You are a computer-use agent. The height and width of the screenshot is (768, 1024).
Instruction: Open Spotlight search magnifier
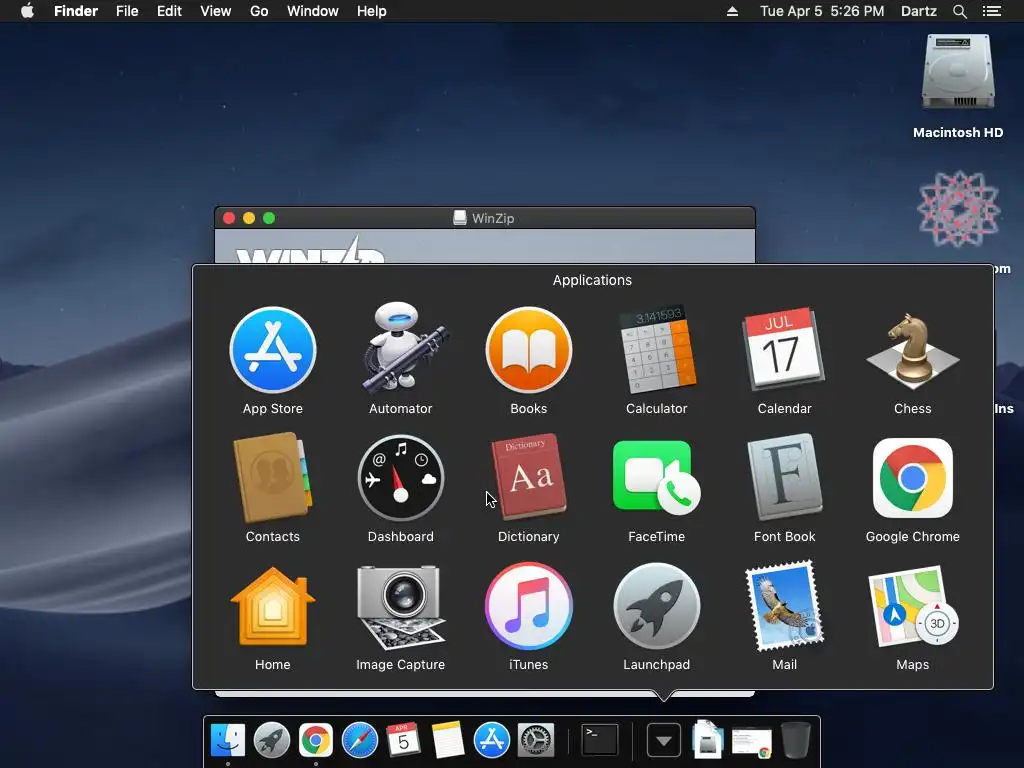pyautogui.click(x=959, y=11)
